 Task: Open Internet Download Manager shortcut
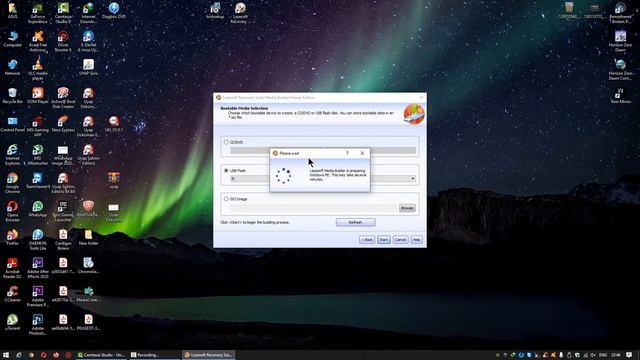pos(89,13)
